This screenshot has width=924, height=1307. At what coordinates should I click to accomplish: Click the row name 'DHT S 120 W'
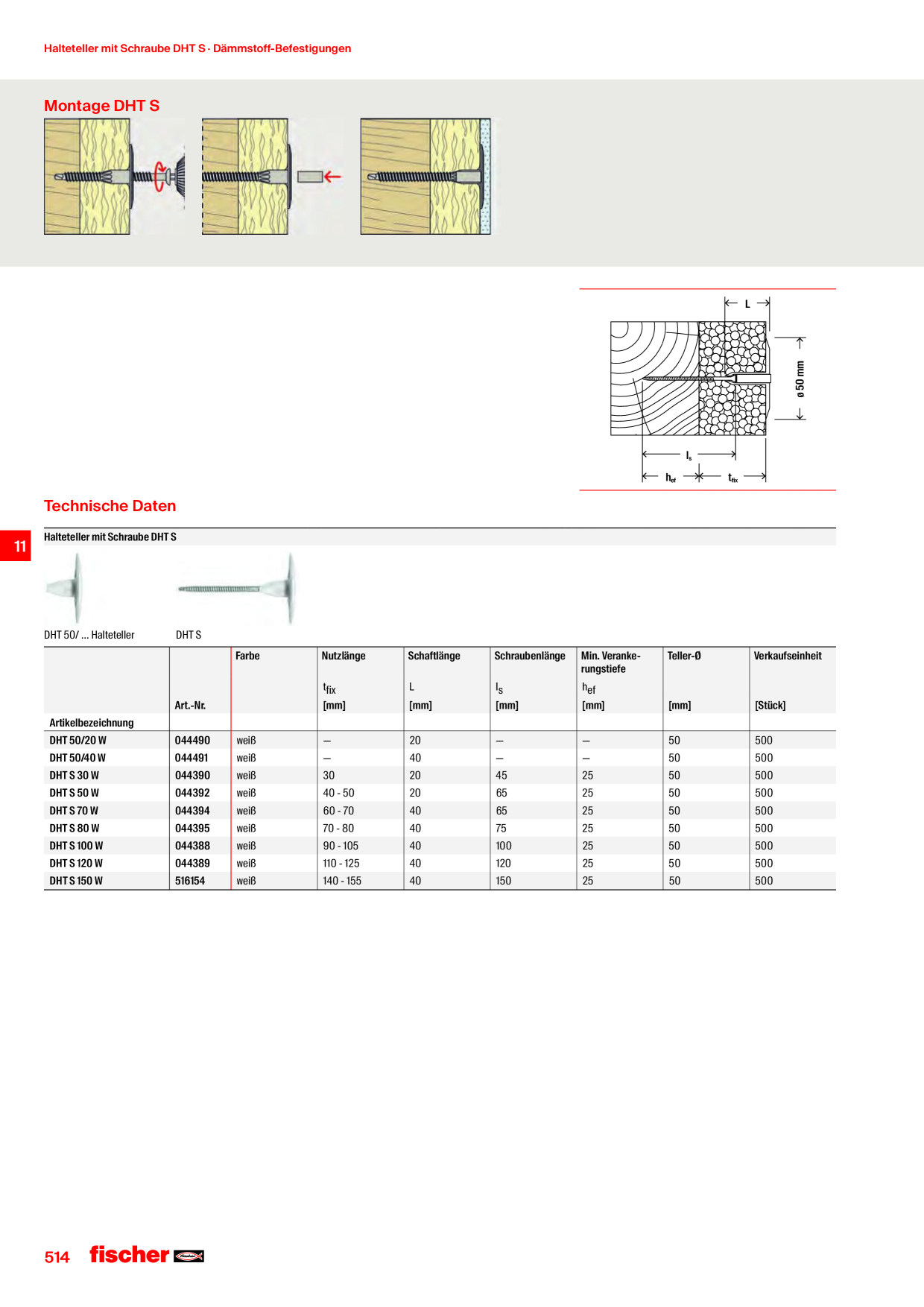pos(76,863)
